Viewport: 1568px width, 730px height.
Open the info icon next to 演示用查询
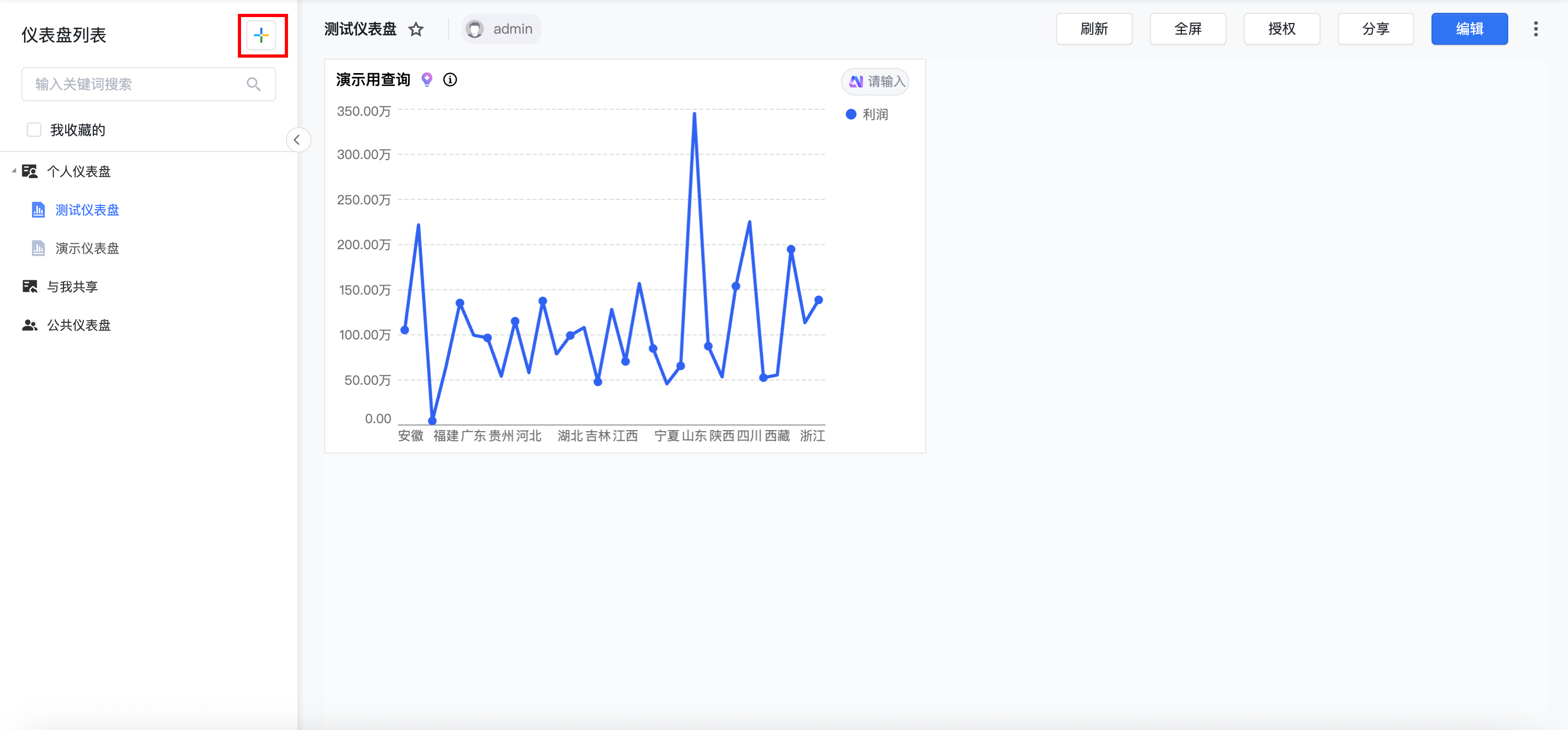(x=450, y=80)
